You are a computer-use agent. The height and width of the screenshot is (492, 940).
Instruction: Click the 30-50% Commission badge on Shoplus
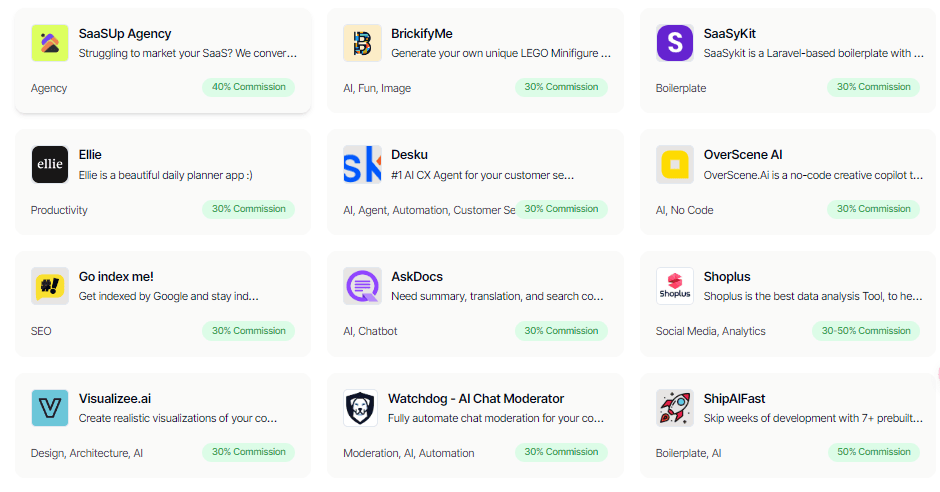click(x=866, y=331)
